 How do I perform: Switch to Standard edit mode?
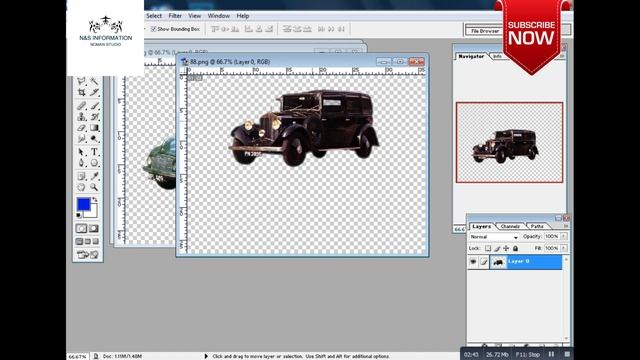tap(81, 229)
